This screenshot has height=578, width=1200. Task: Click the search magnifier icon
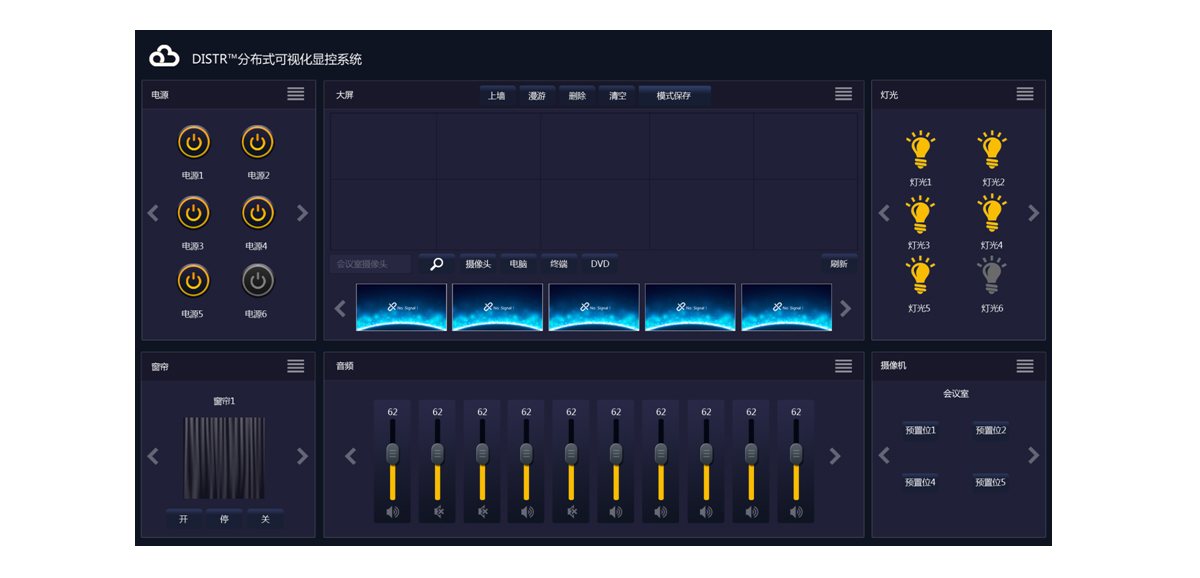coord(436,264)
